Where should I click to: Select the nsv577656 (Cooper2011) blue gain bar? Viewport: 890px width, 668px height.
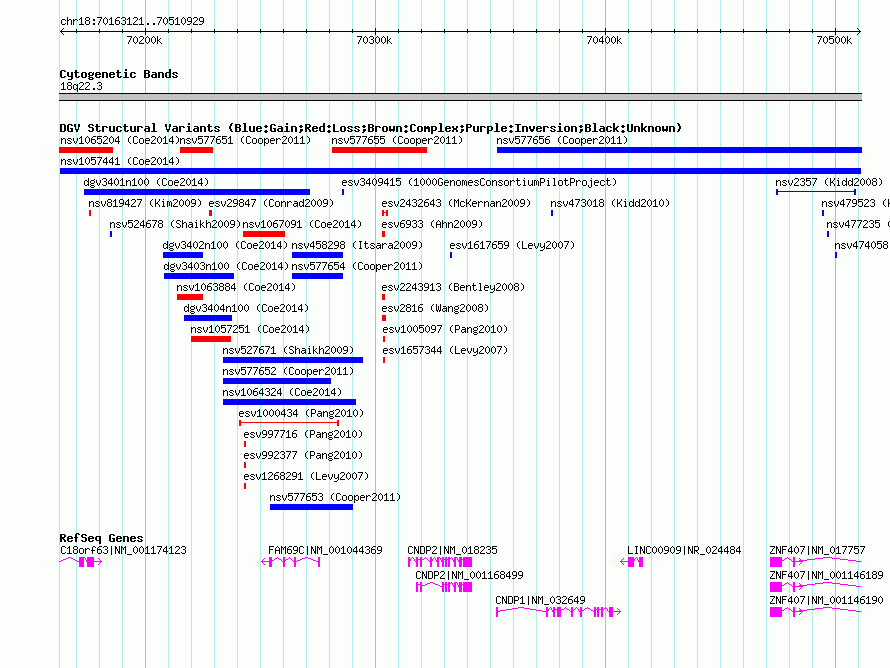coord(679,150)
